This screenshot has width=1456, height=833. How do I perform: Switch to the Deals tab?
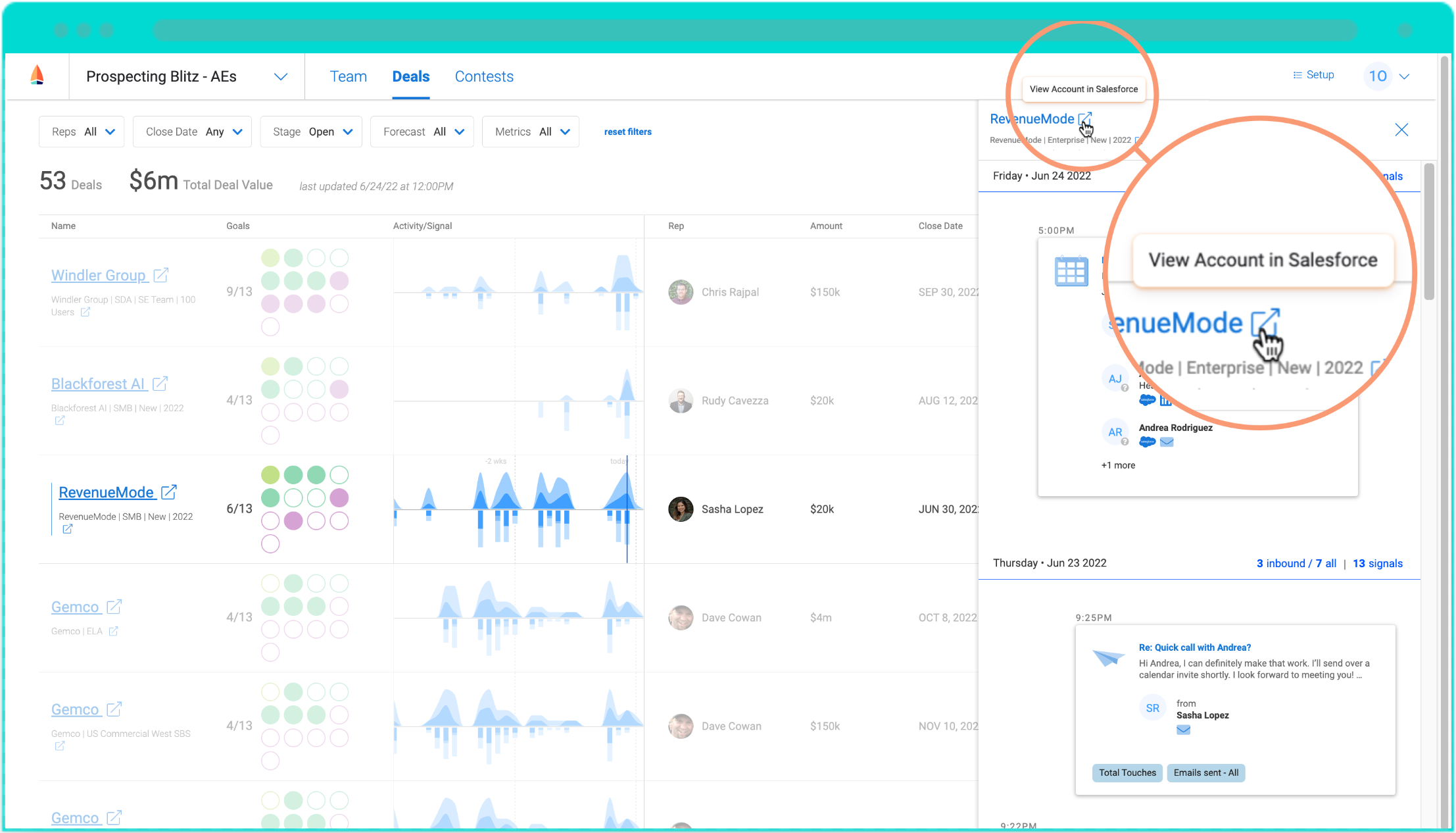[x=411, y=76]
